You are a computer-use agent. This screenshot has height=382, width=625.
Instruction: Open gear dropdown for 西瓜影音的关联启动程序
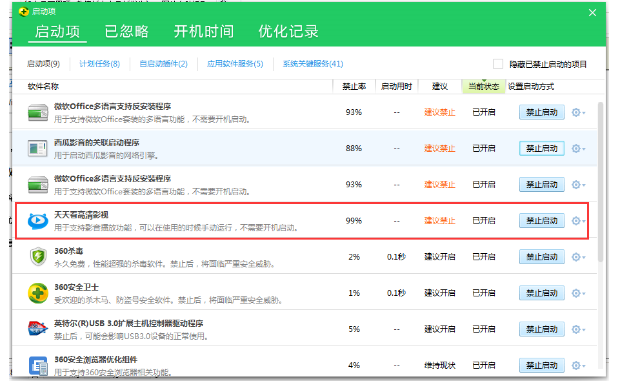click(578, 148)
